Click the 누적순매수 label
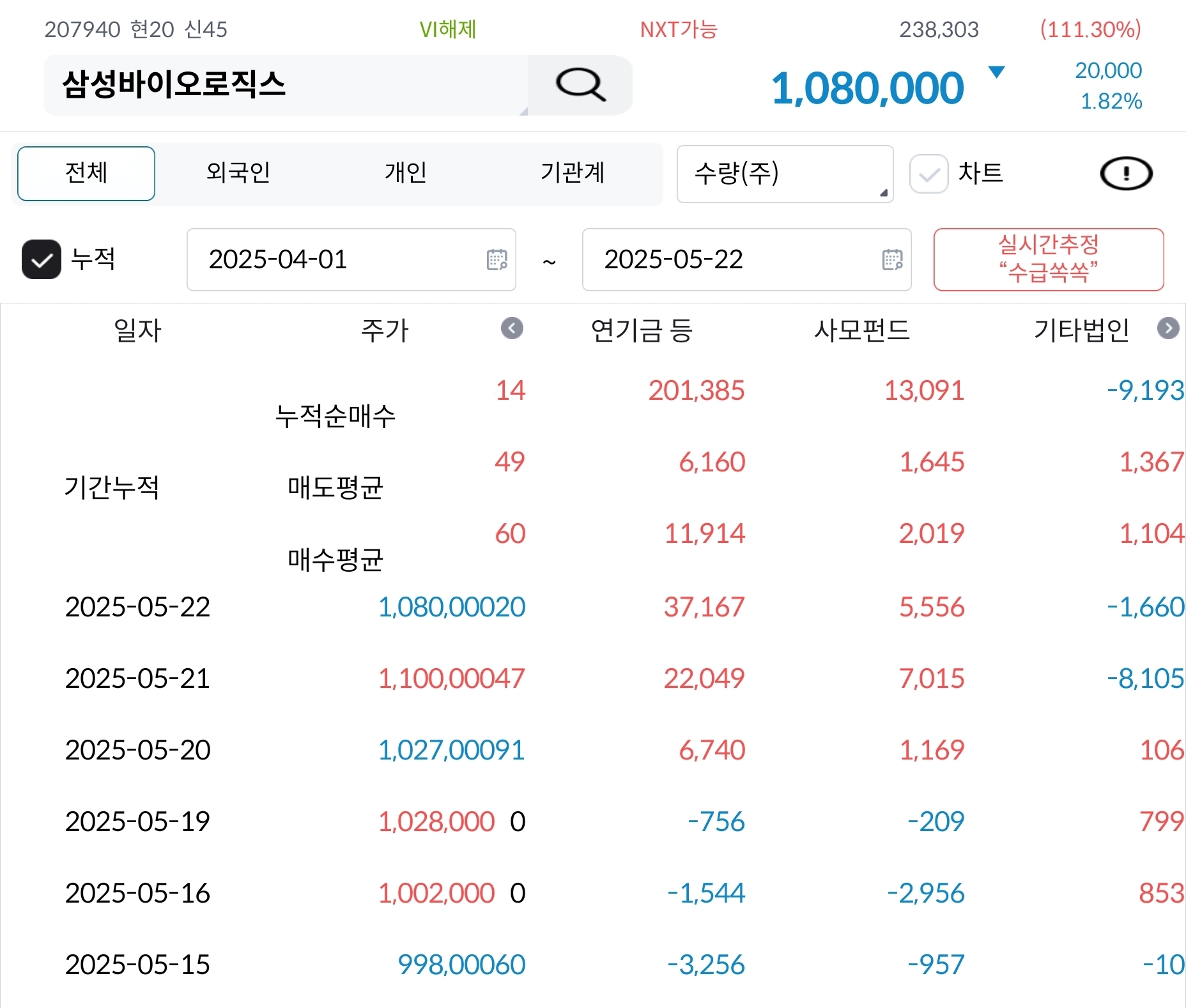 pyautogui.click(x=335, y=416)
